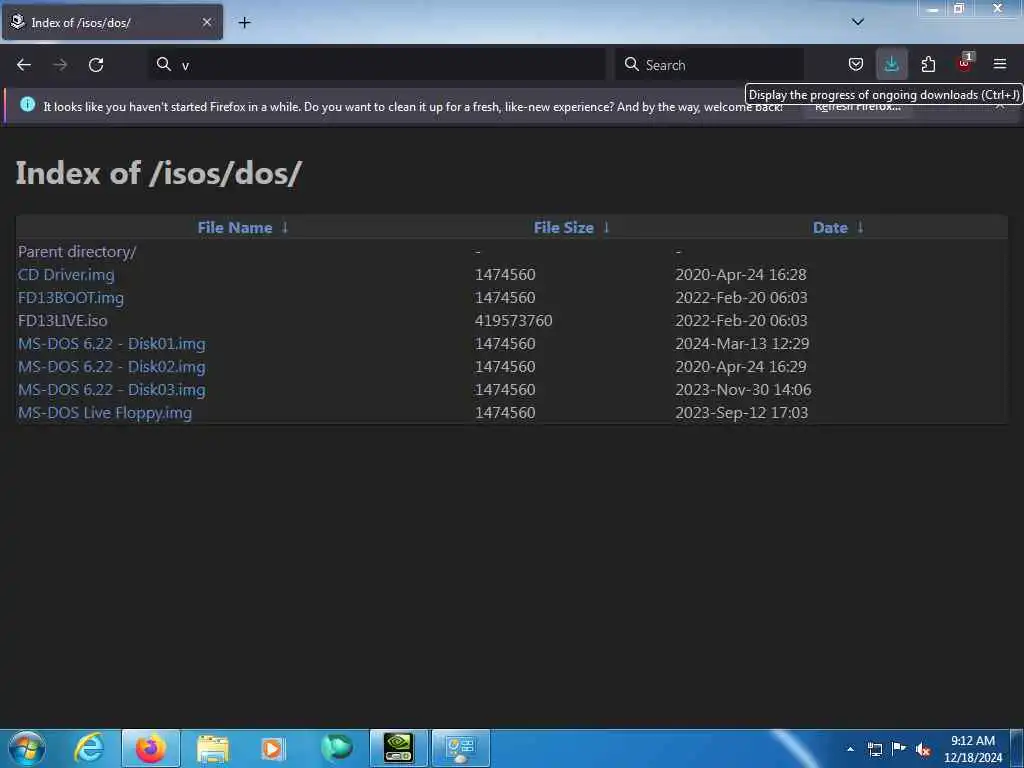Screen dimensions: 1024x768
Task: Sort the list by File Size
Action: pos(564,227)
